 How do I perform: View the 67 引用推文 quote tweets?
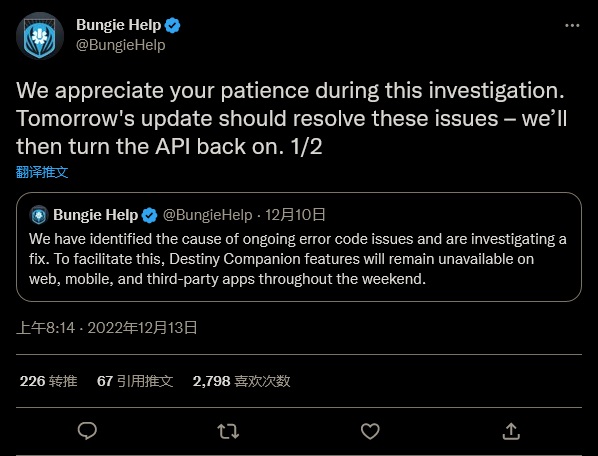pyautogui.click(x=135, y=381)
